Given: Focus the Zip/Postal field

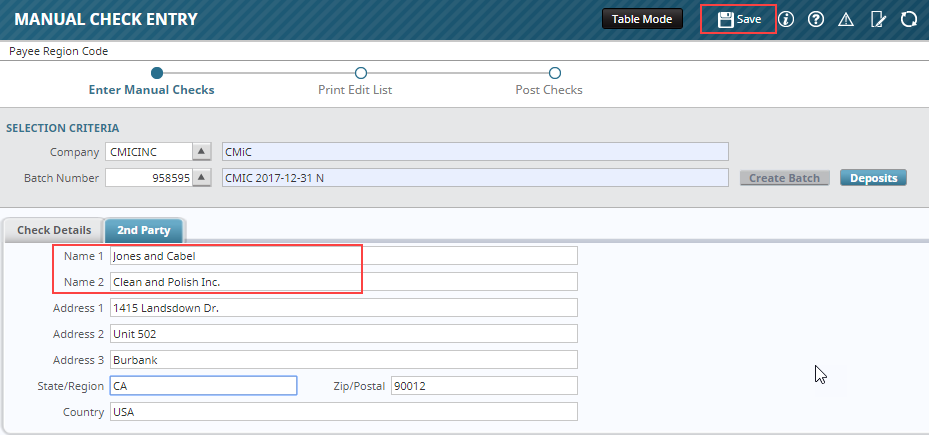Looking at the screenshot, I should click(483, 386).
